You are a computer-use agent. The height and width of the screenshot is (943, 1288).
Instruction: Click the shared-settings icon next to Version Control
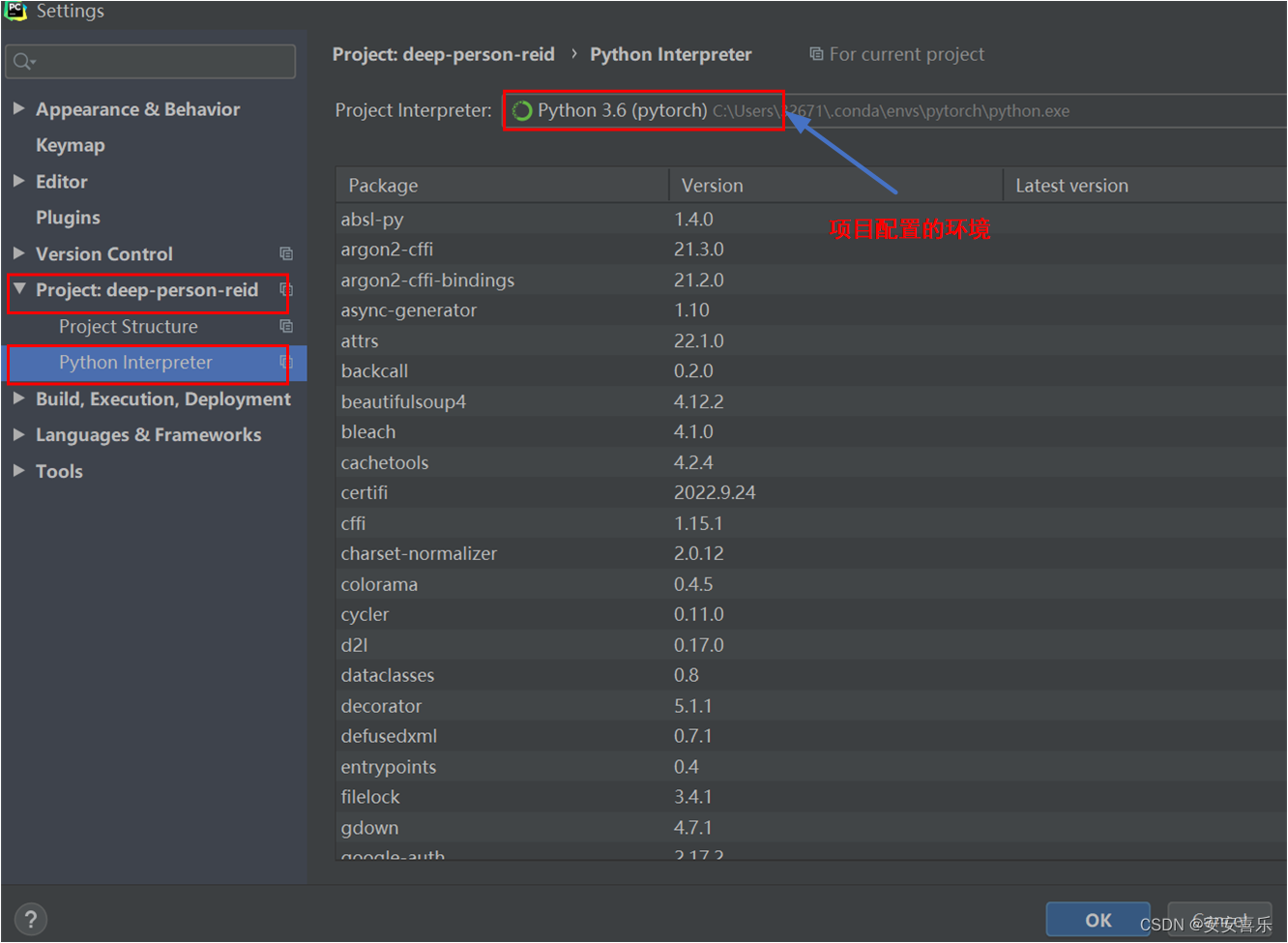(x=286, y=253)
